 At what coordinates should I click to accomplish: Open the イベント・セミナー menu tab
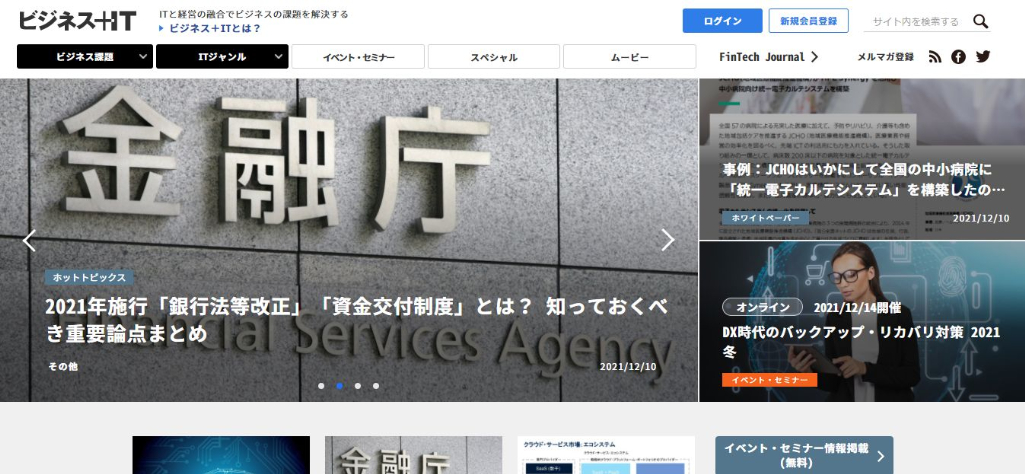coord(358,57)
